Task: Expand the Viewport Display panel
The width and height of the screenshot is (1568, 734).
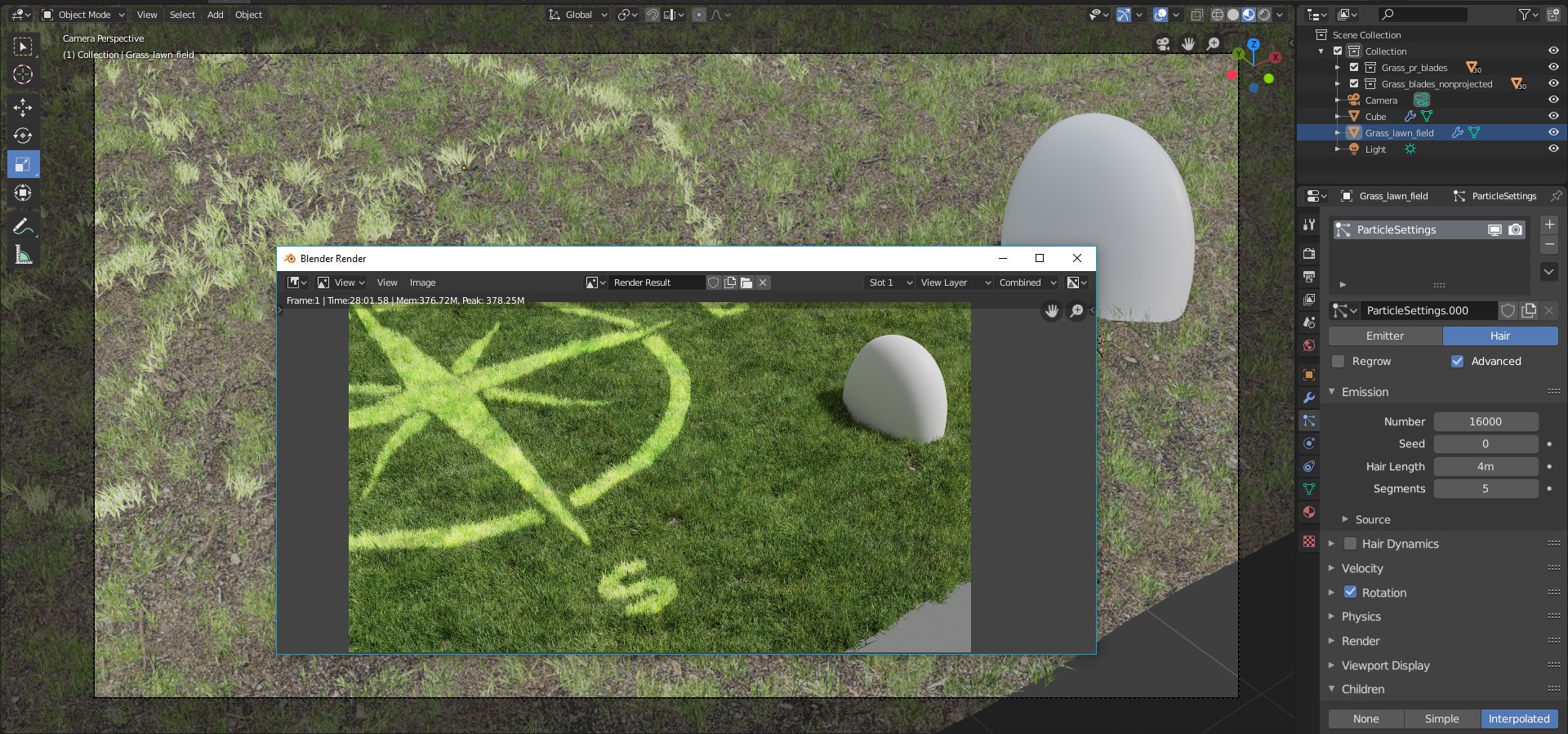Action: click(x=1331, y=665)
